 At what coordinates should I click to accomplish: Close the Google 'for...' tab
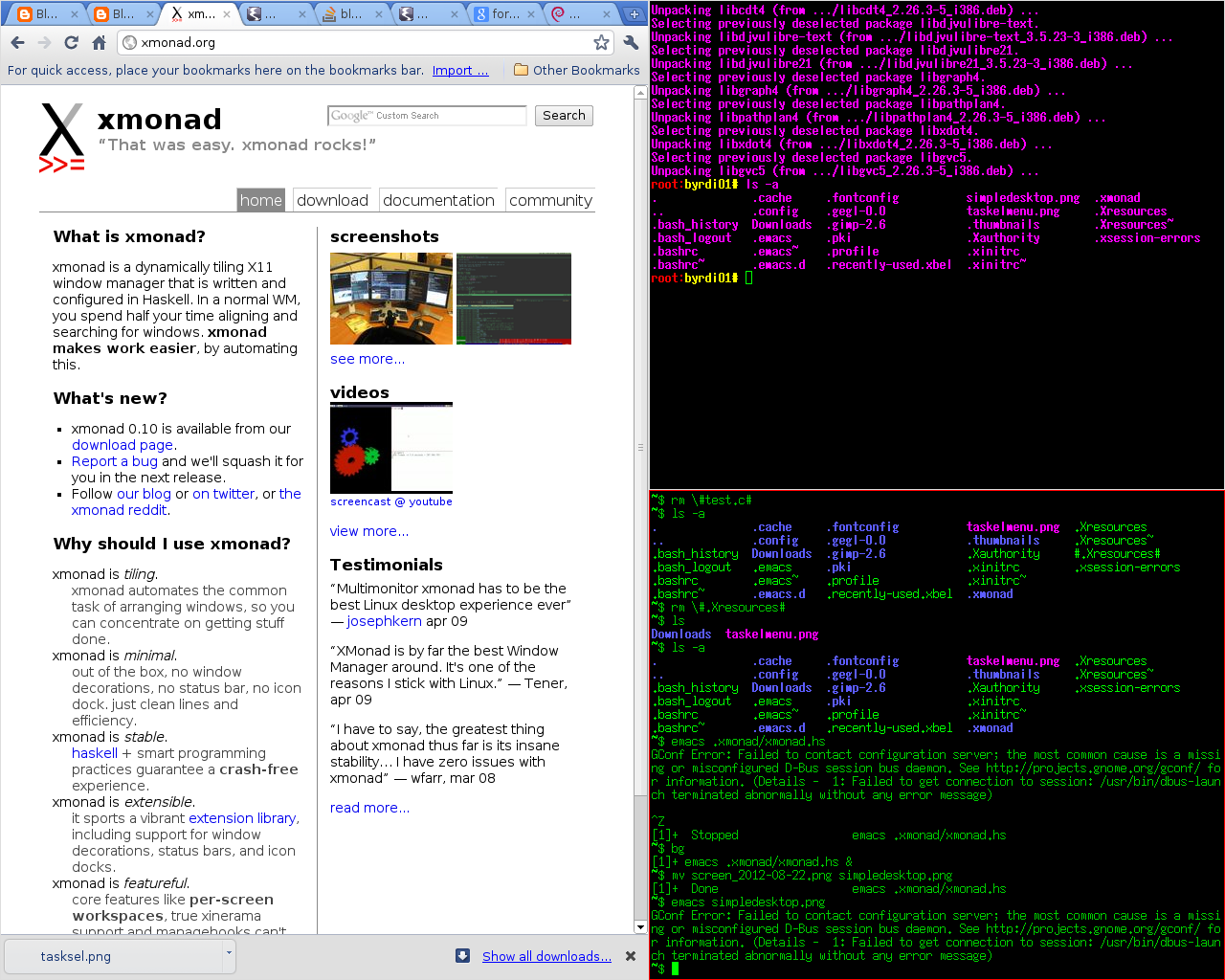(529, 14)
